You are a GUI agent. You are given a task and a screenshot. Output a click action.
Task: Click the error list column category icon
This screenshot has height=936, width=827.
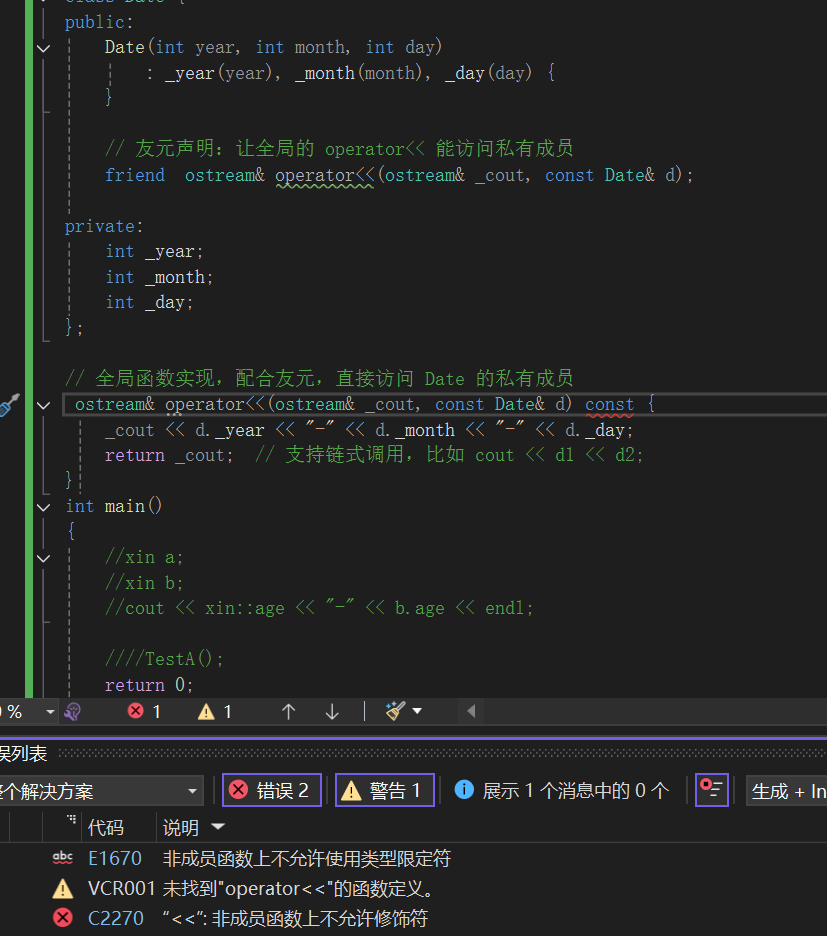72,820
